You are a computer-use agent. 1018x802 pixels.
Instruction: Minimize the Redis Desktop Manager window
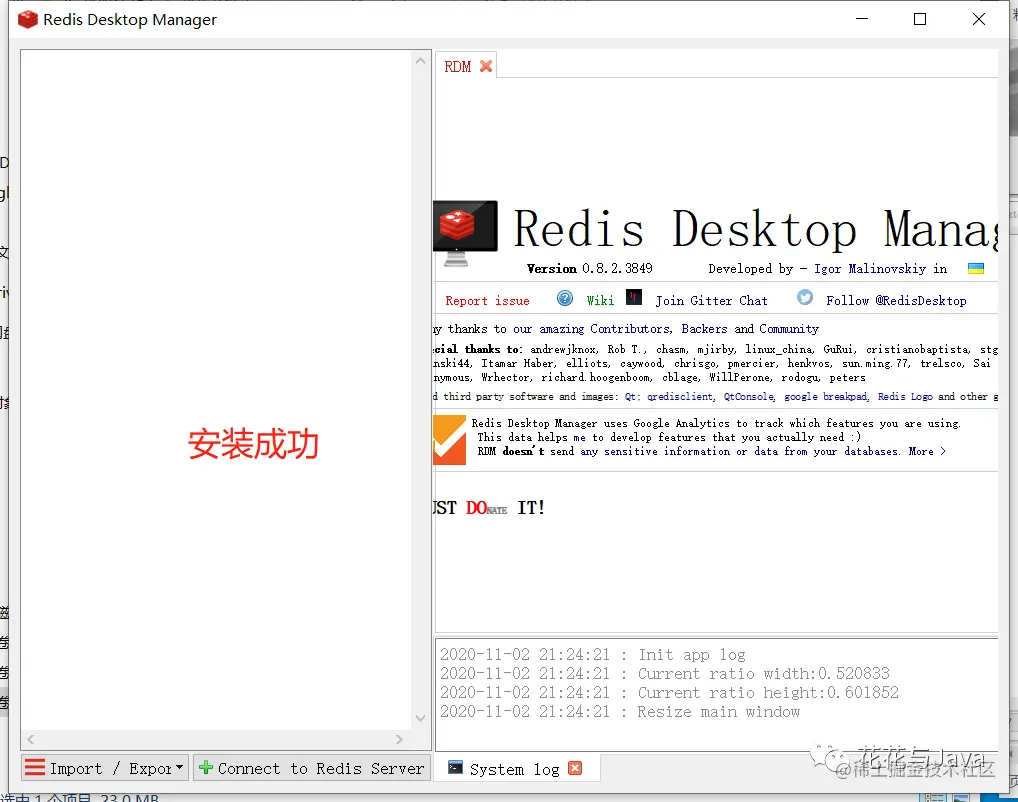click(862, 19)
